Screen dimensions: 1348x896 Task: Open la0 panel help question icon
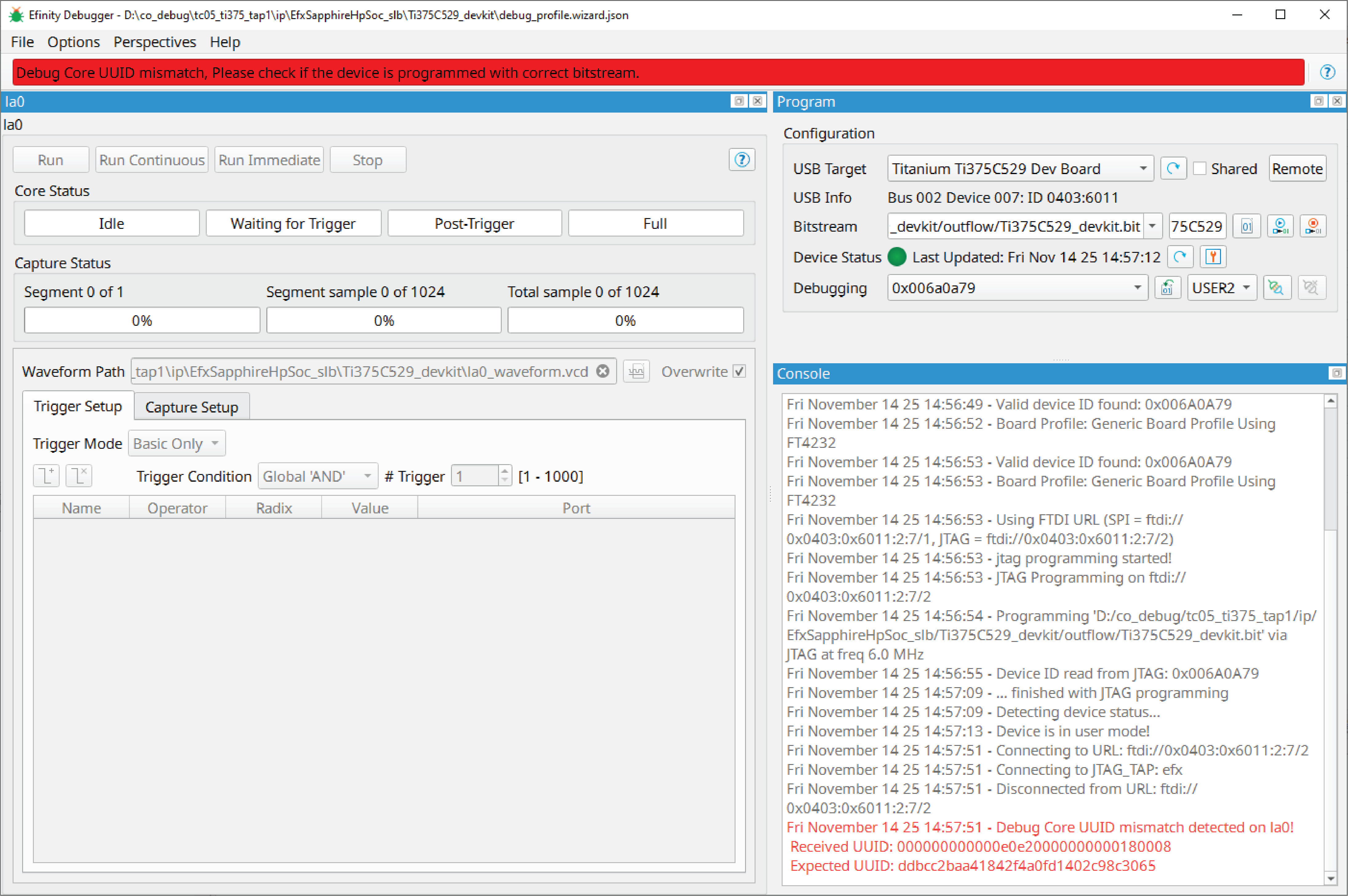742,160
